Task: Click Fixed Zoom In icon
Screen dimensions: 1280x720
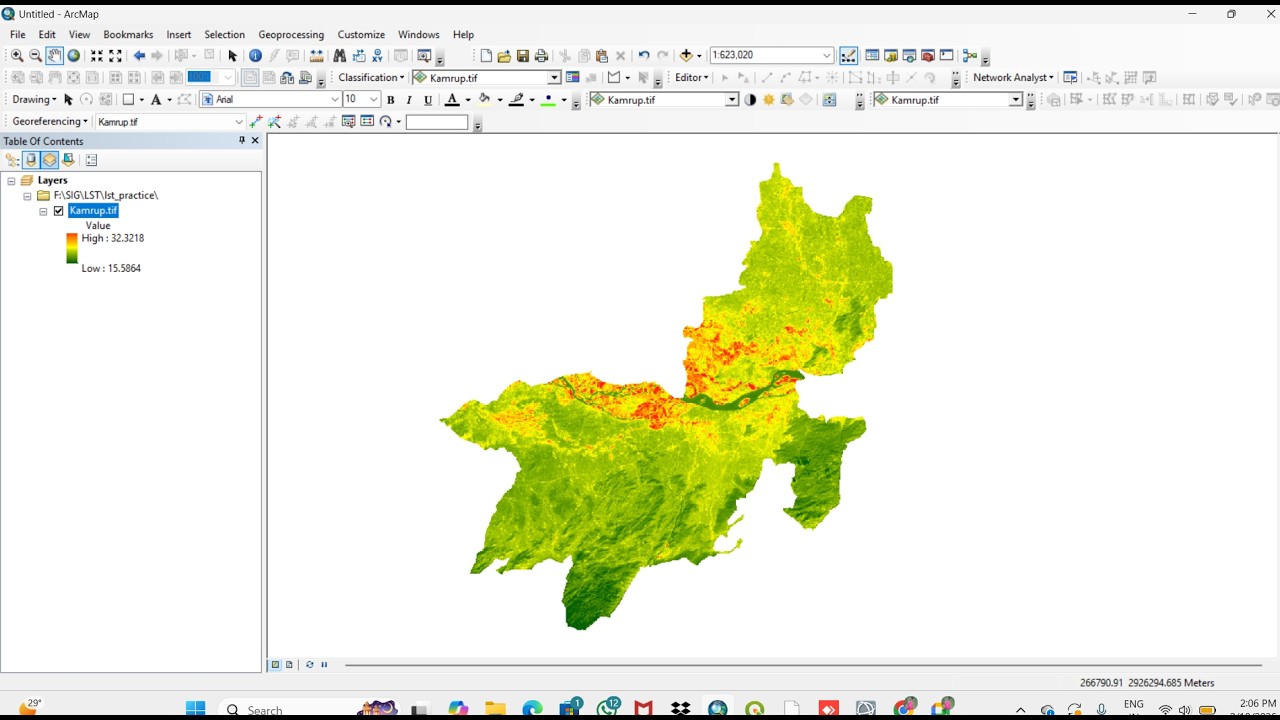Action: 97,56
